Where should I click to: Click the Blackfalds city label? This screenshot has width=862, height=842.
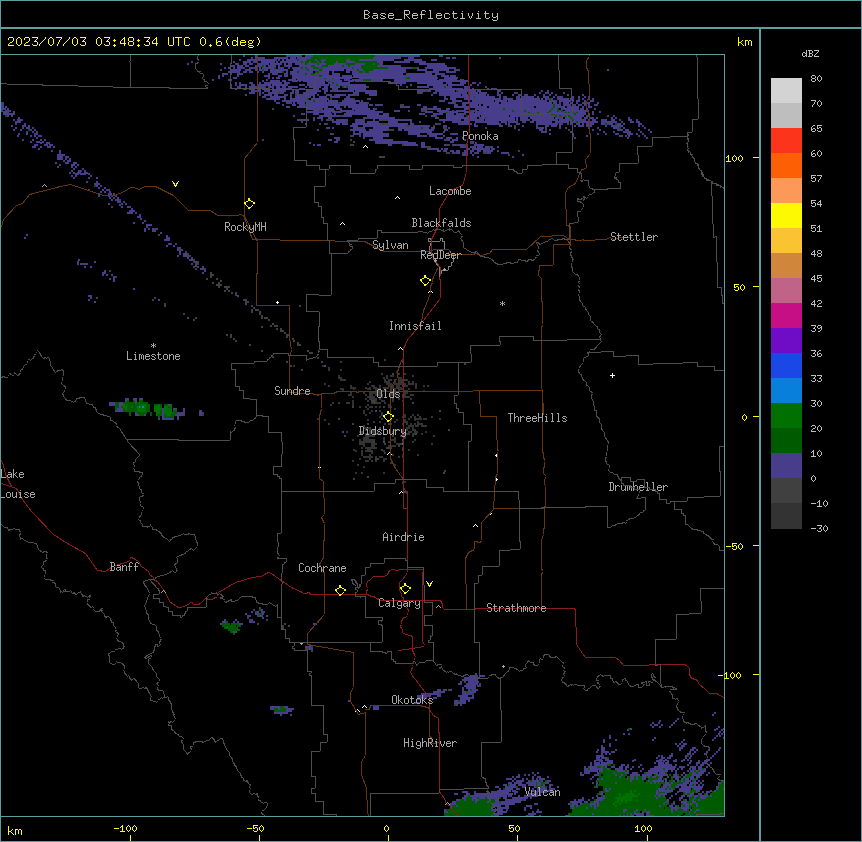[x=441, y=223]
